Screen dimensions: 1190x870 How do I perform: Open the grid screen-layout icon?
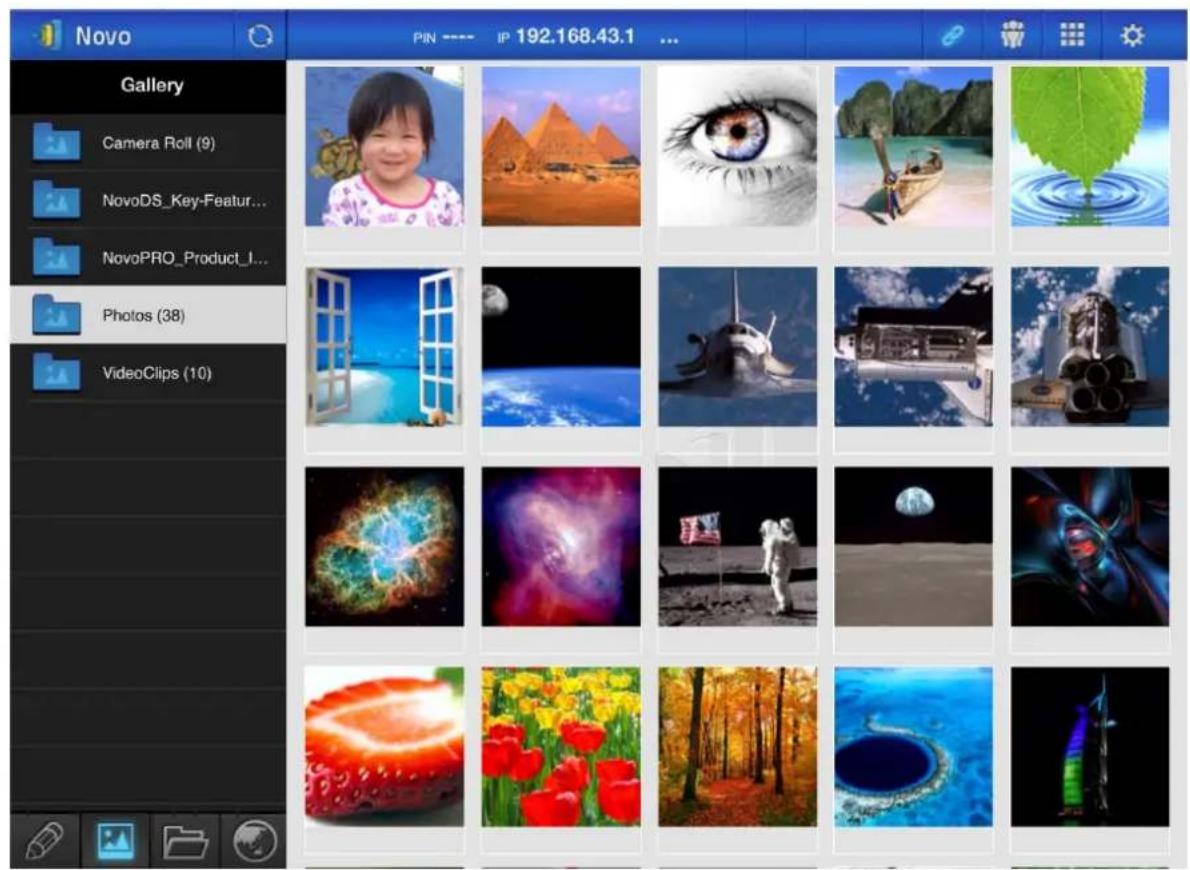pyautogui.click(x=1072, y=35)
